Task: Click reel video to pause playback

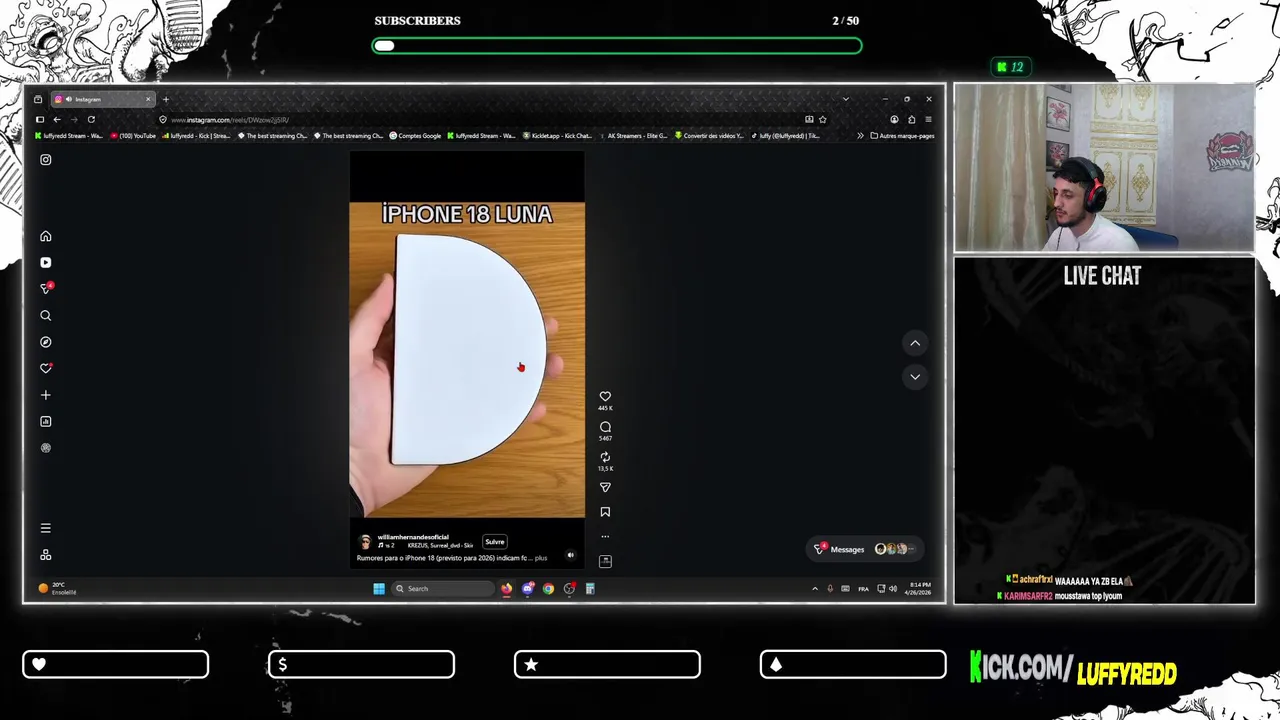Action: [467, 360]
